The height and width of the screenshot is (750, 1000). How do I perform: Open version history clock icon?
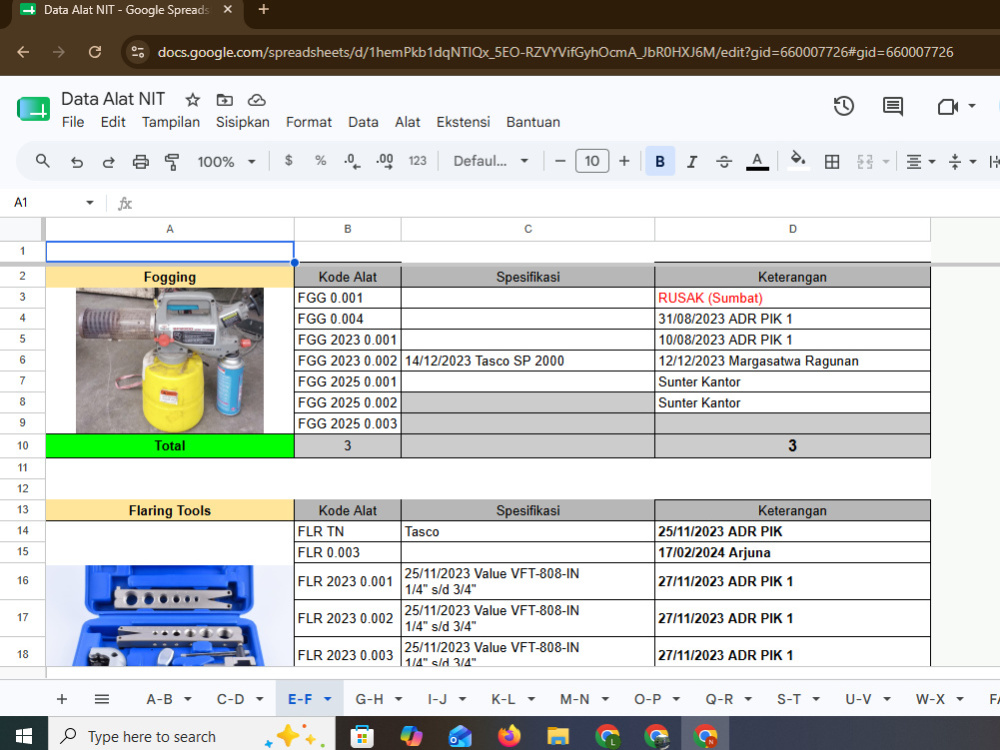844,106
